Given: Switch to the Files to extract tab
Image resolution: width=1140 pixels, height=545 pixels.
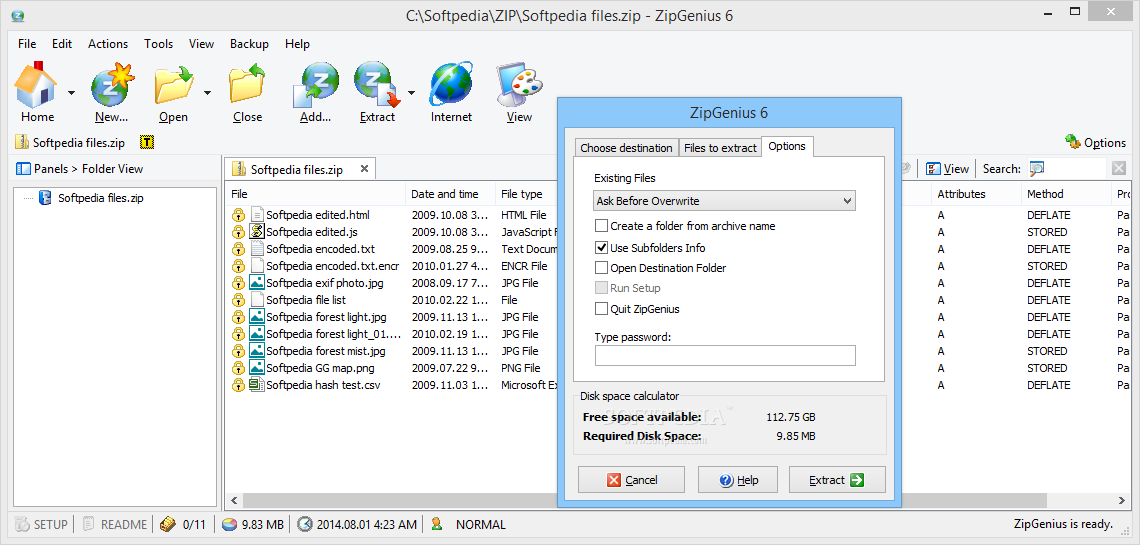Looking at the screenshot, I should (720, 148).
